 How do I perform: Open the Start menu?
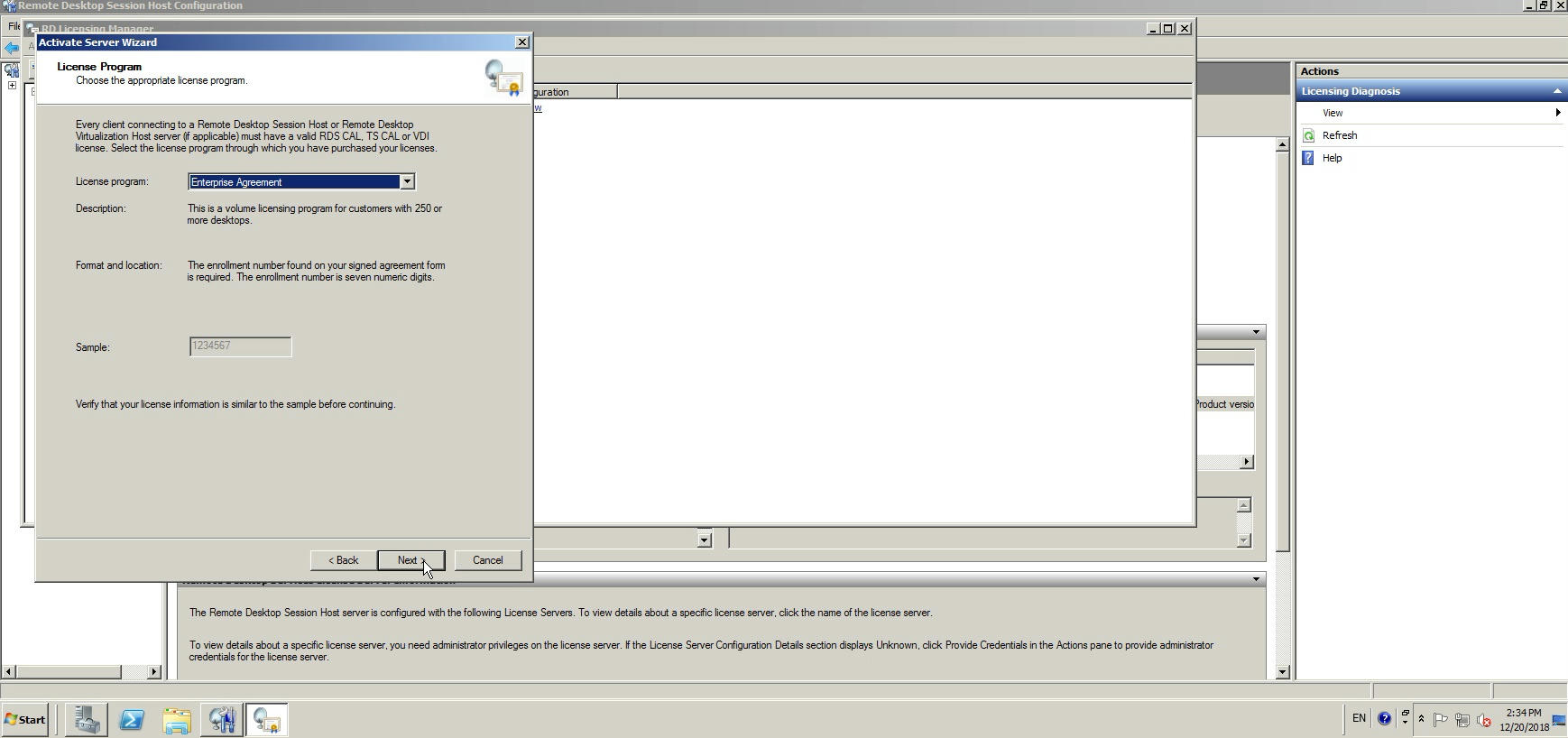(25, 720)
